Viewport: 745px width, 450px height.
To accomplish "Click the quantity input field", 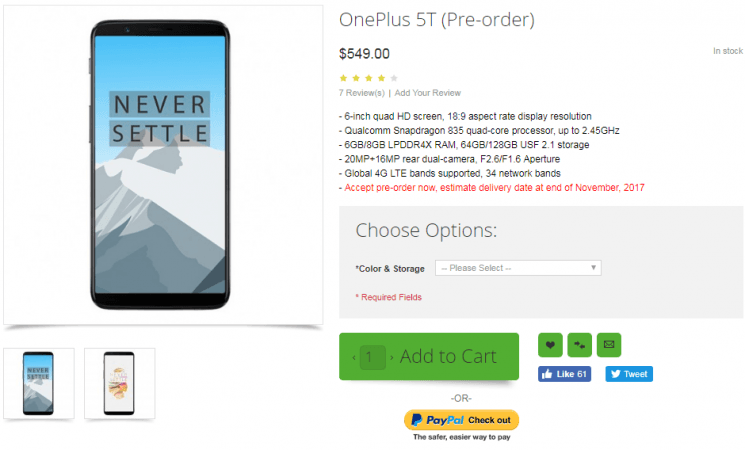I will (x=372, y=357).
